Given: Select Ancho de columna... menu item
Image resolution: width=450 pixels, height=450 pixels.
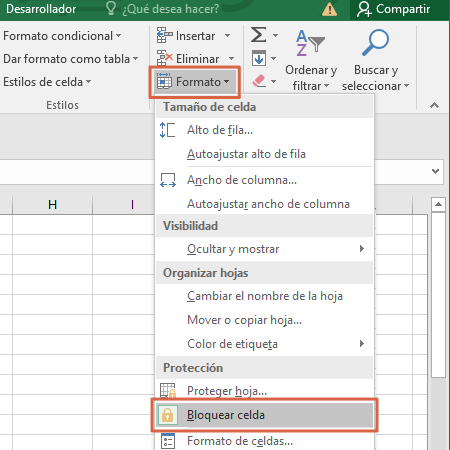Looking at the screenshot, I should pyautogui.click(x=265, y=180).
